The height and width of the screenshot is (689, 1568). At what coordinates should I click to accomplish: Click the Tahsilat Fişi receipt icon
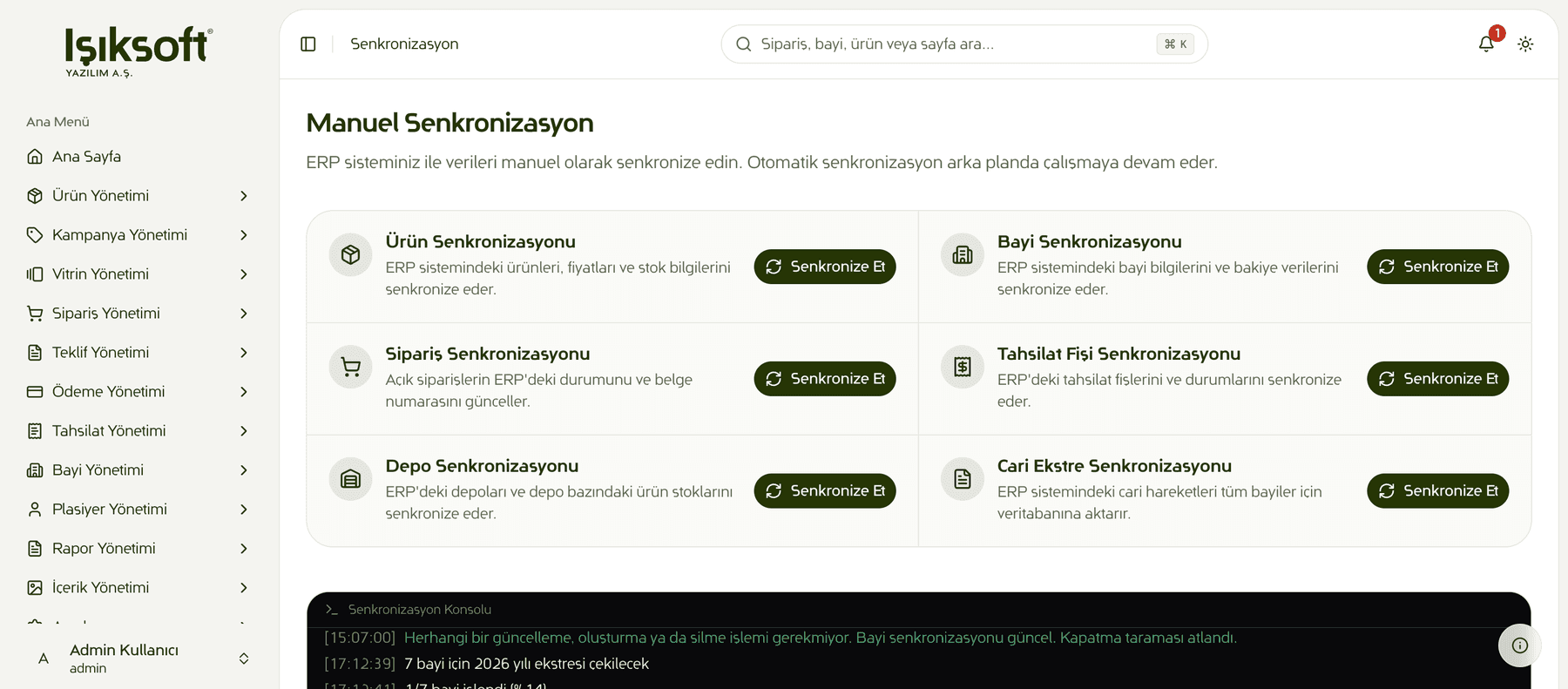pos(963,367)
